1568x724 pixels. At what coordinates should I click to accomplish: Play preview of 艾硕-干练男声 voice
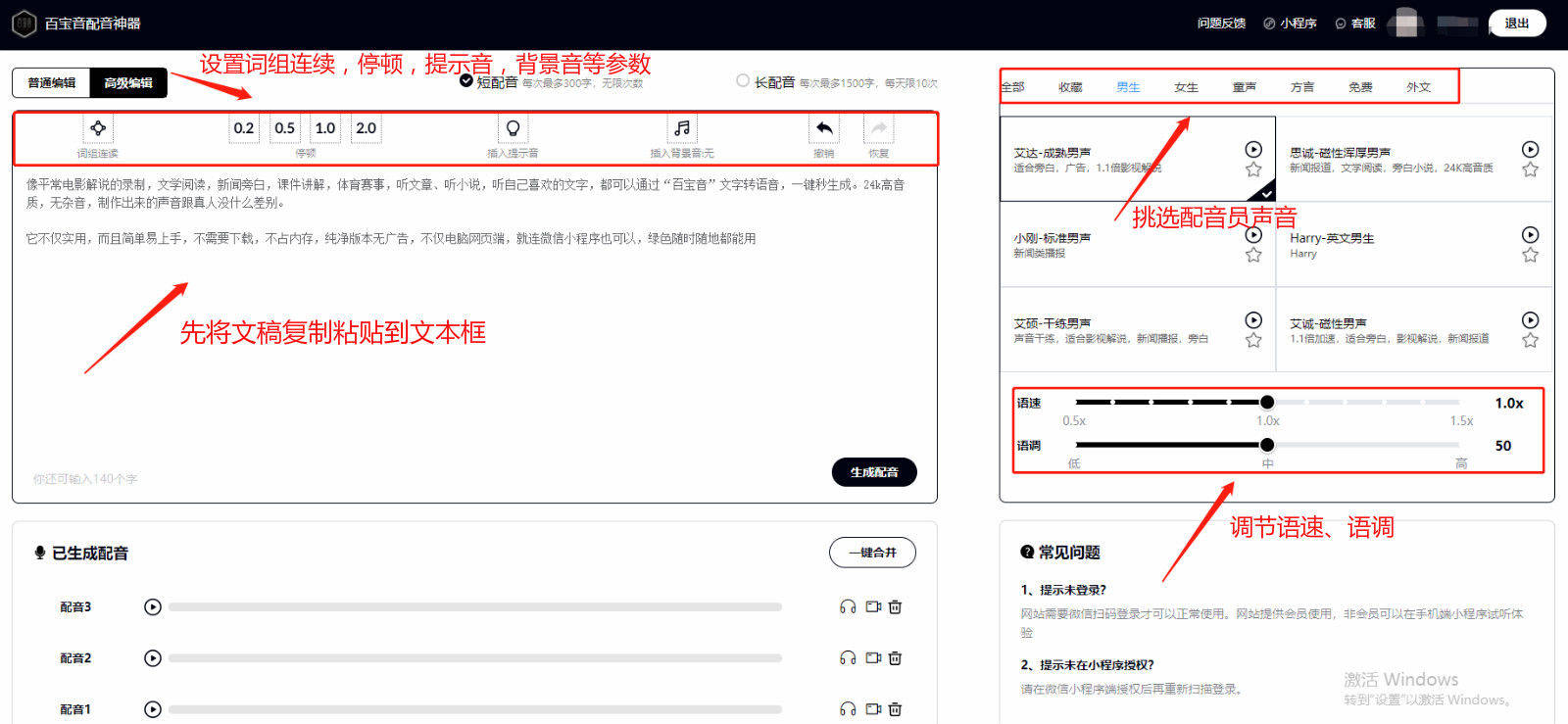[1253, 319]
